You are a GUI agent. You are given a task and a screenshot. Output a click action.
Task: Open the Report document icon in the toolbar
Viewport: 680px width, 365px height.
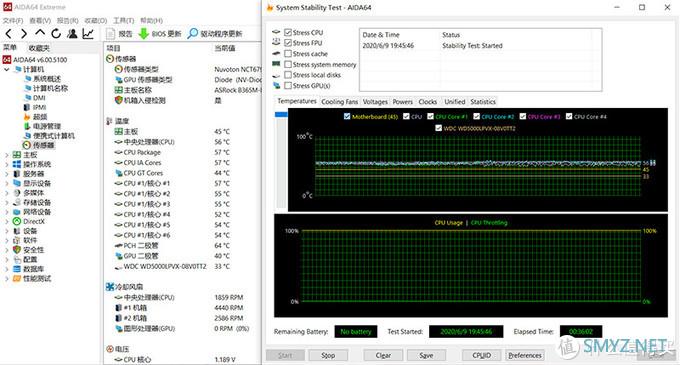click(x=111, y=34)
